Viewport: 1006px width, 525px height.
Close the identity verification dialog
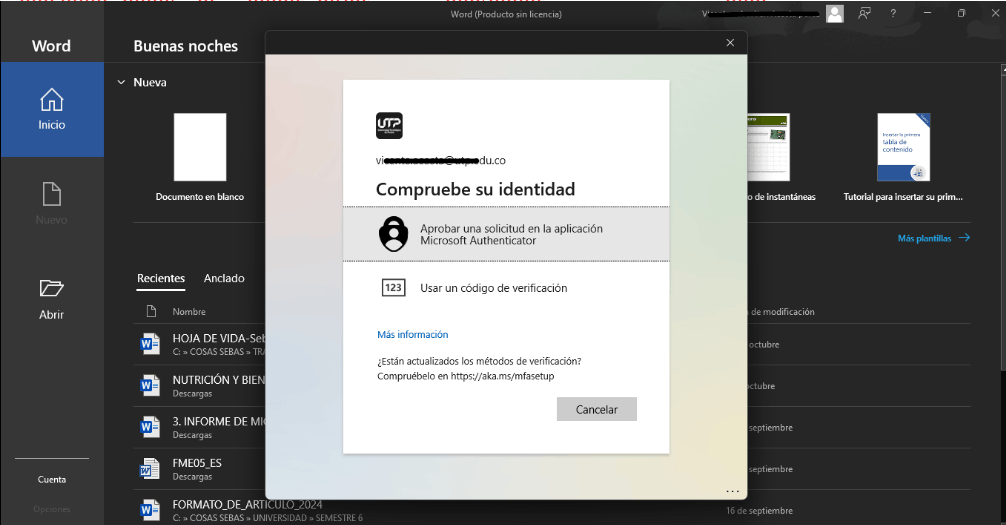coord(730,42)
